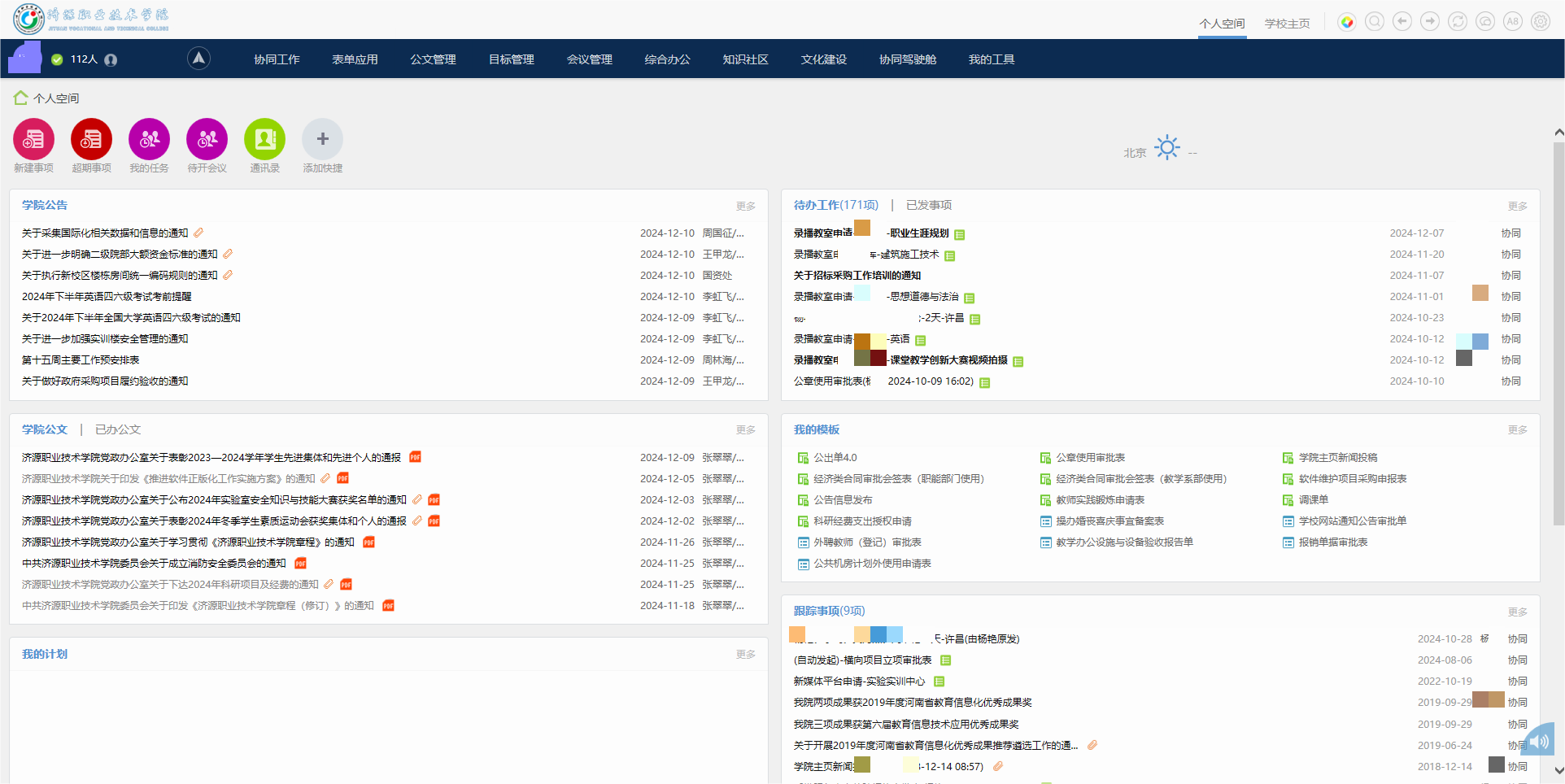Toggle the green online status indicator

[57, 59]
